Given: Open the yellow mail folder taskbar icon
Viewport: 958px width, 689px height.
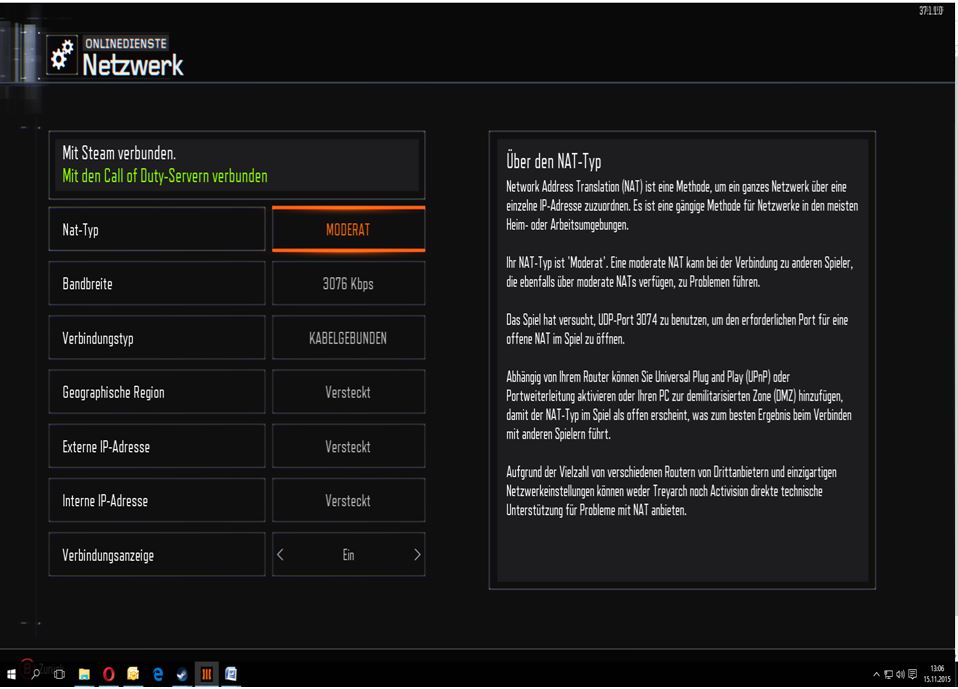Looking at the screenshot, I should [133, 674].
